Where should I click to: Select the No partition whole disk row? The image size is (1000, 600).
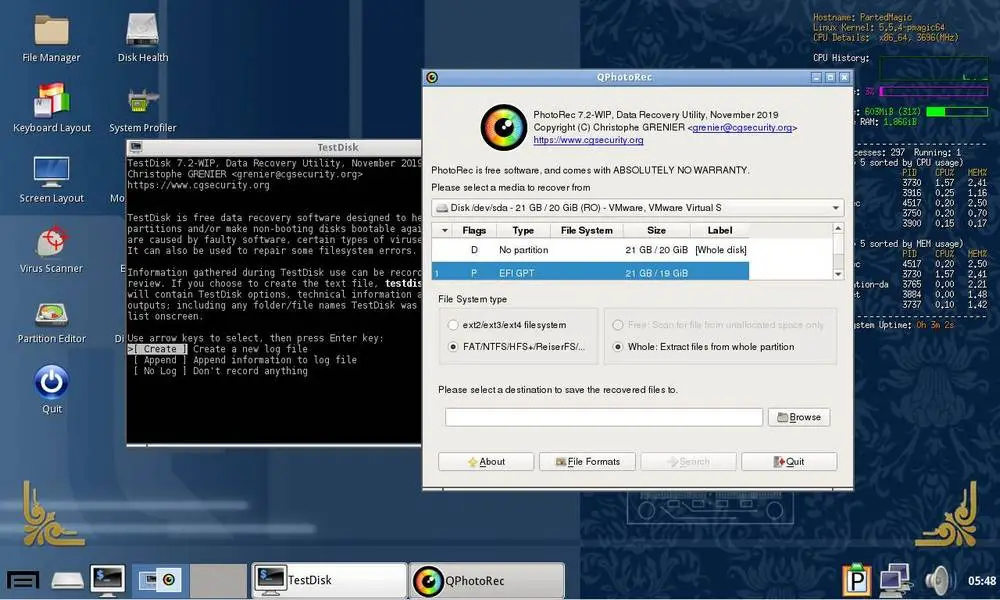click(590, 250)
